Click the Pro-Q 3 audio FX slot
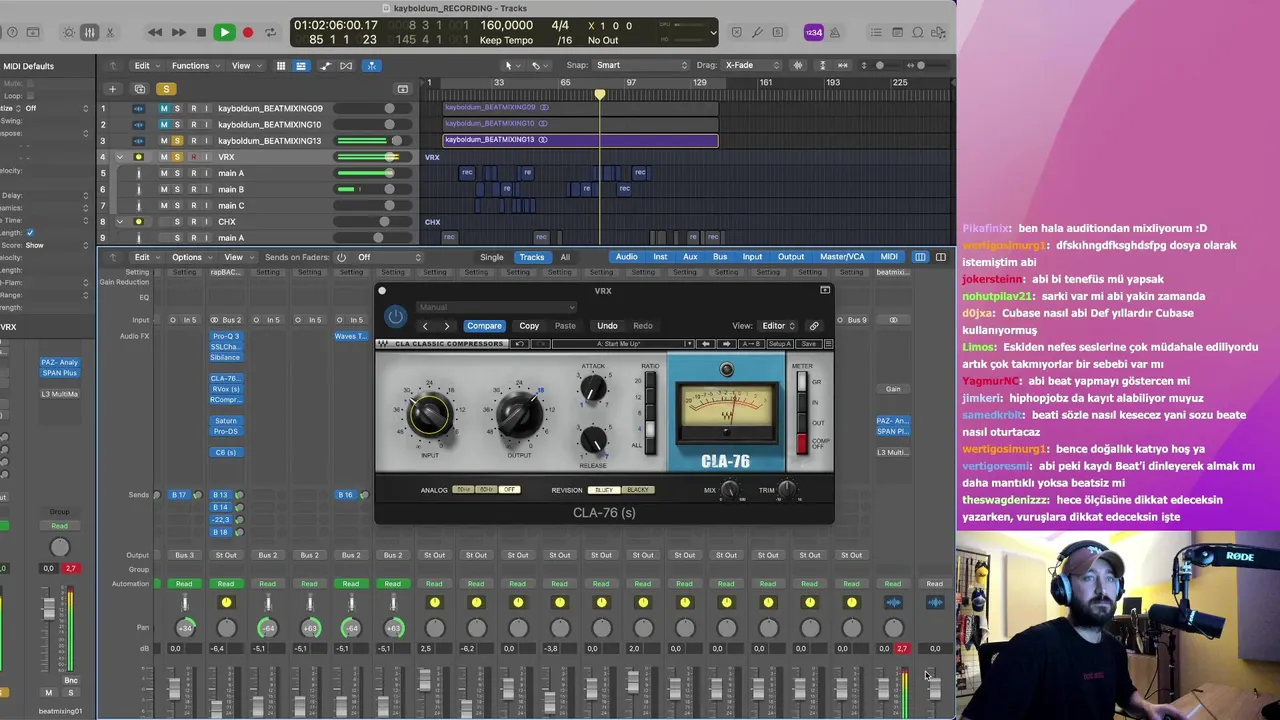The width and height of the screenshot is (1280, 720). (x=226, y=337)
